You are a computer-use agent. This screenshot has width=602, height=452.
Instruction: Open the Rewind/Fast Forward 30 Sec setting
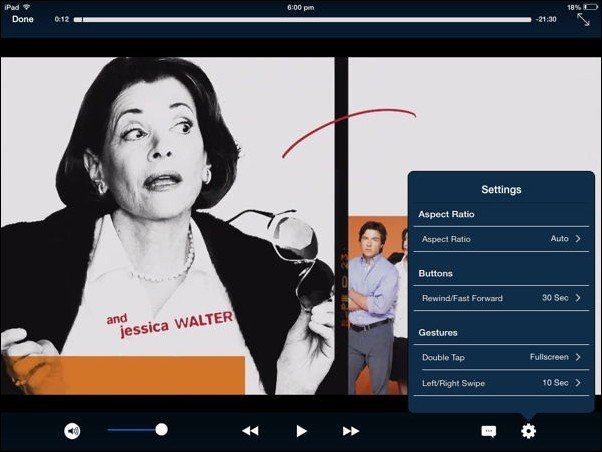[x=501, y=298]
